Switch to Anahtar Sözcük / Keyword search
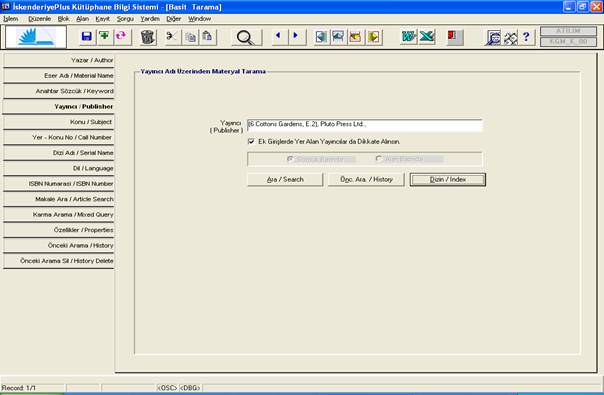604x395 pixels. click(x=59, y=91)
